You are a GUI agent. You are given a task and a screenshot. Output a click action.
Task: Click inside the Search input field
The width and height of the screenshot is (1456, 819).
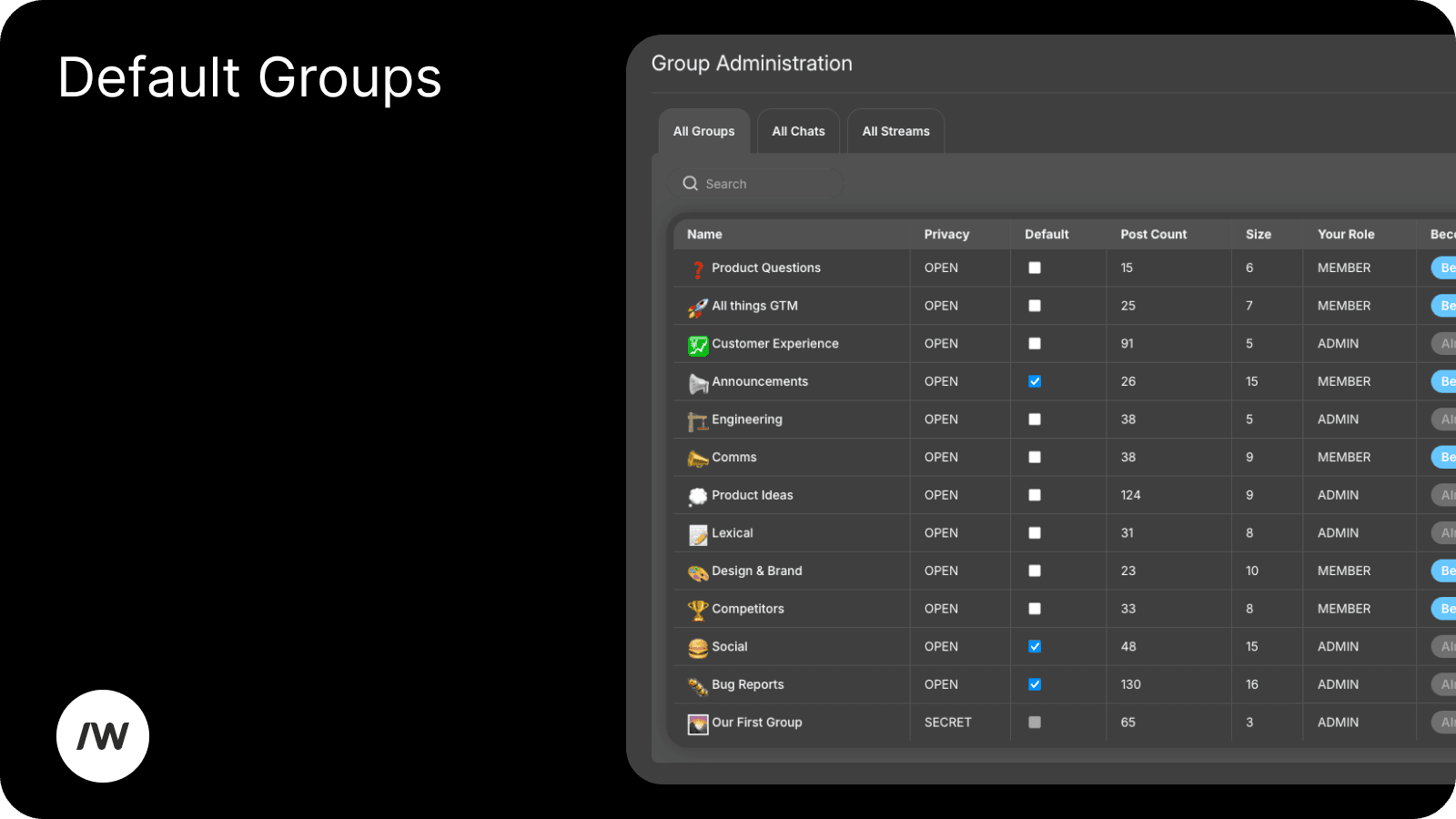click(x=764, y=183)
